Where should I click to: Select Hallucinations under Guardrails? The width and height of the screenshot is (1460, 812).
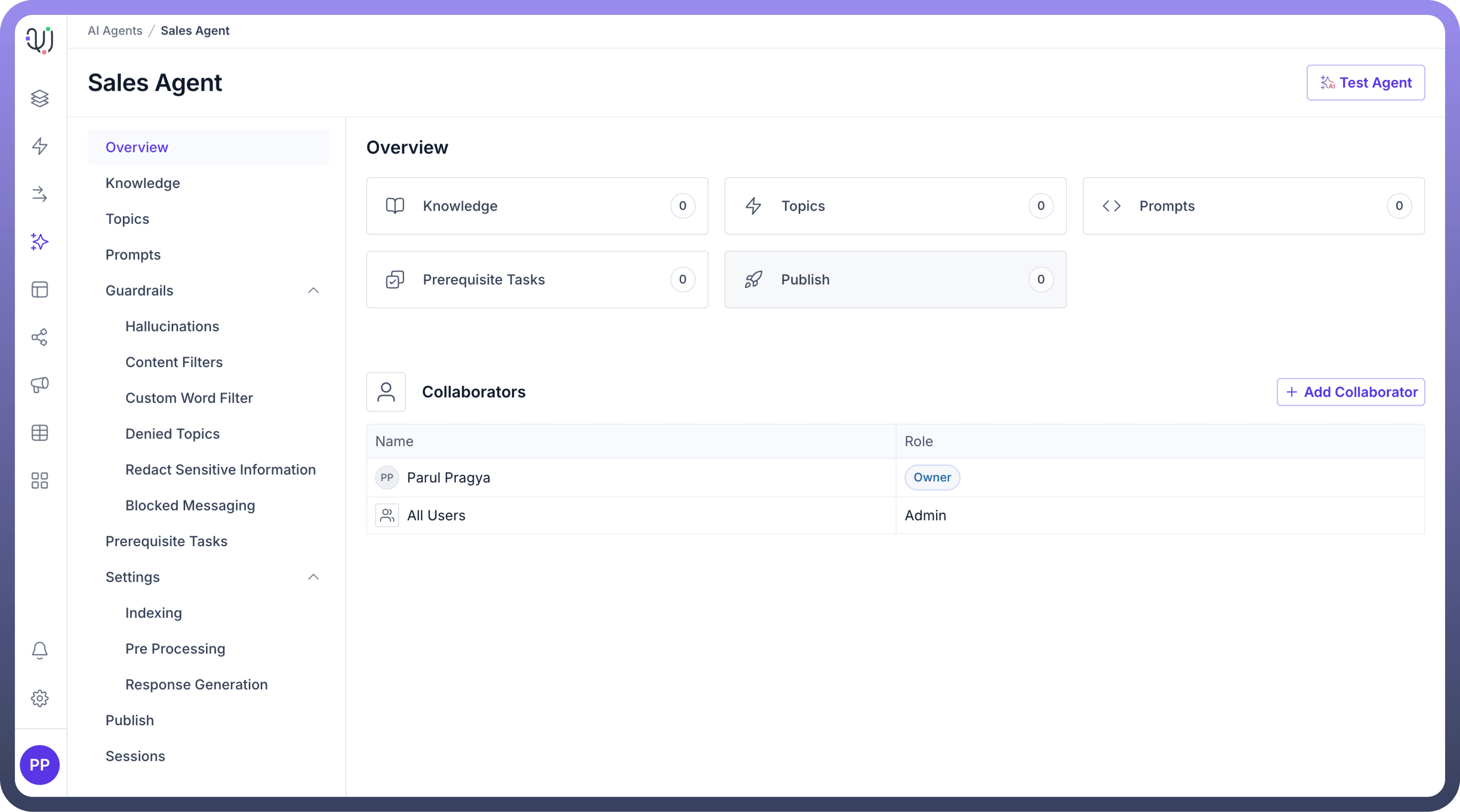click(x=172, y=327)
